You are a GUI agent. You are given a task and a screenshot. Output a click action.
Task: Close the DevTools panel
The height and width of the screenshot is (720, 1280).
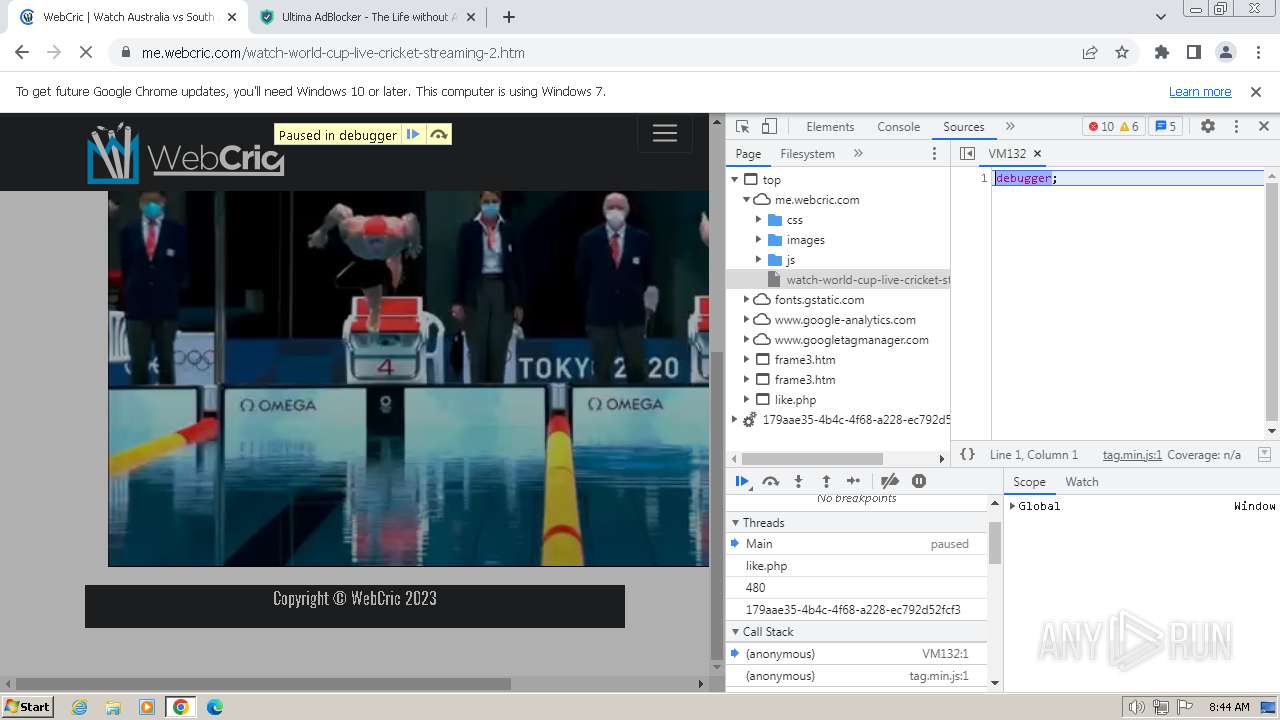pyautogui.click(x=1264, y=127)
